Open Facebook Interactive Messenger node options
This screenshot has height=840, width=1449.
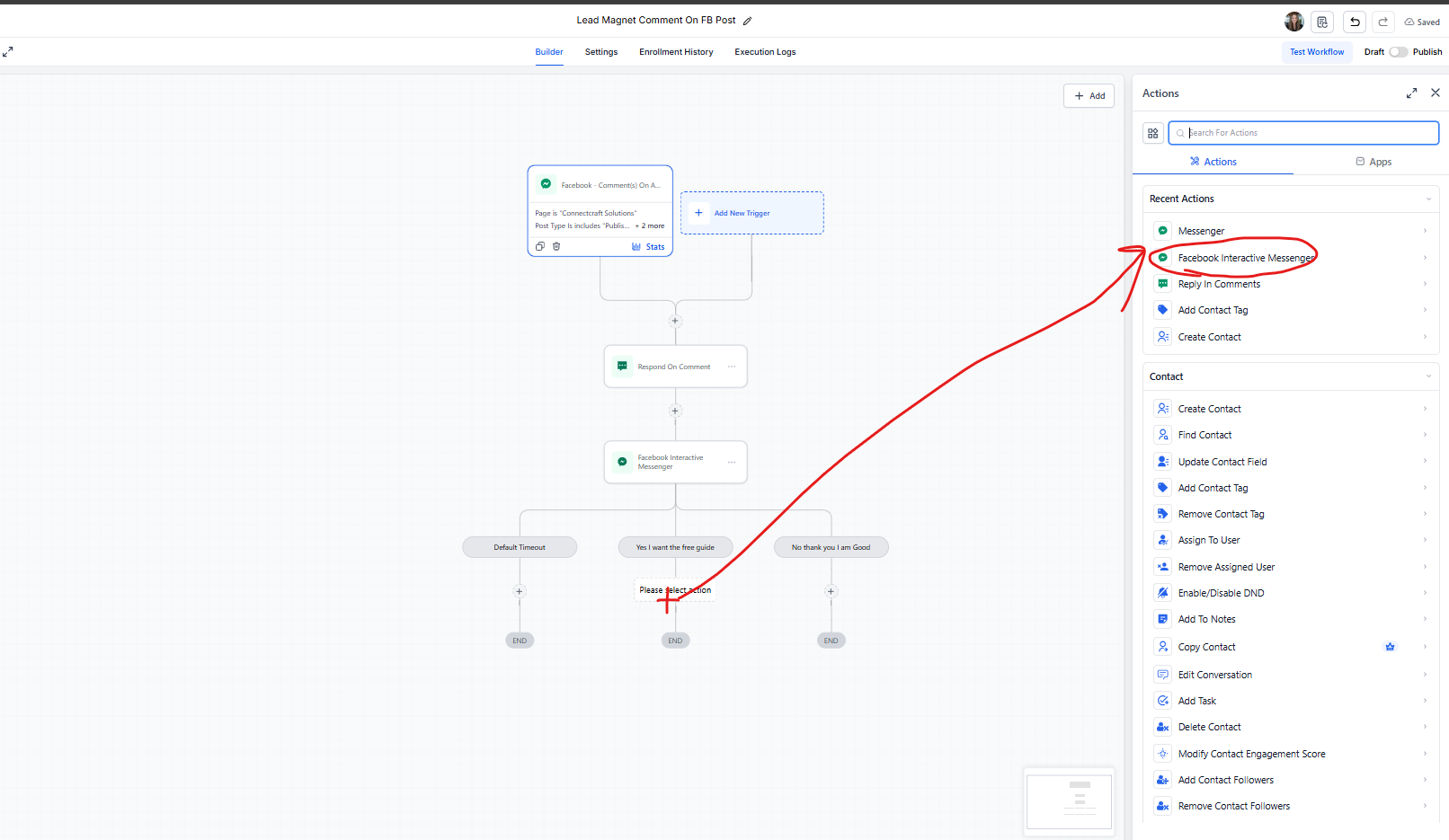[x=732, y=462]
